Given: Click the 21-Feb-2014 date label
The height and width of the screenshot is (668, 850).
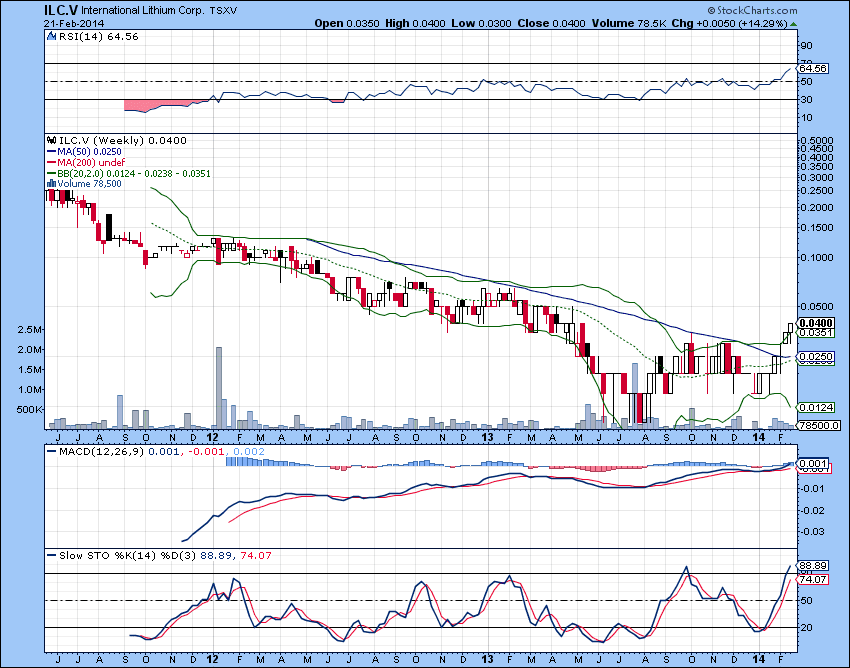Looking at the screenshot, I should click(x=74, y=24).
